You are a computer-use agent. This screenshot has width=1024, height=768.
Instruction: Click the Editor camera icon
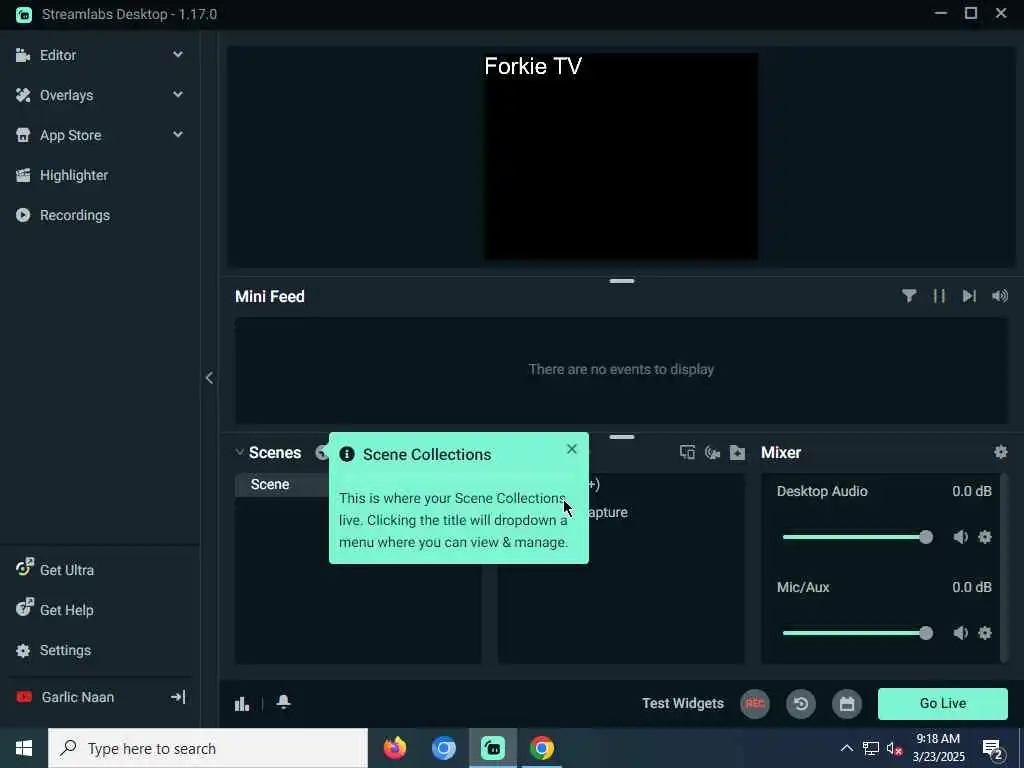[x=23, y=56]
